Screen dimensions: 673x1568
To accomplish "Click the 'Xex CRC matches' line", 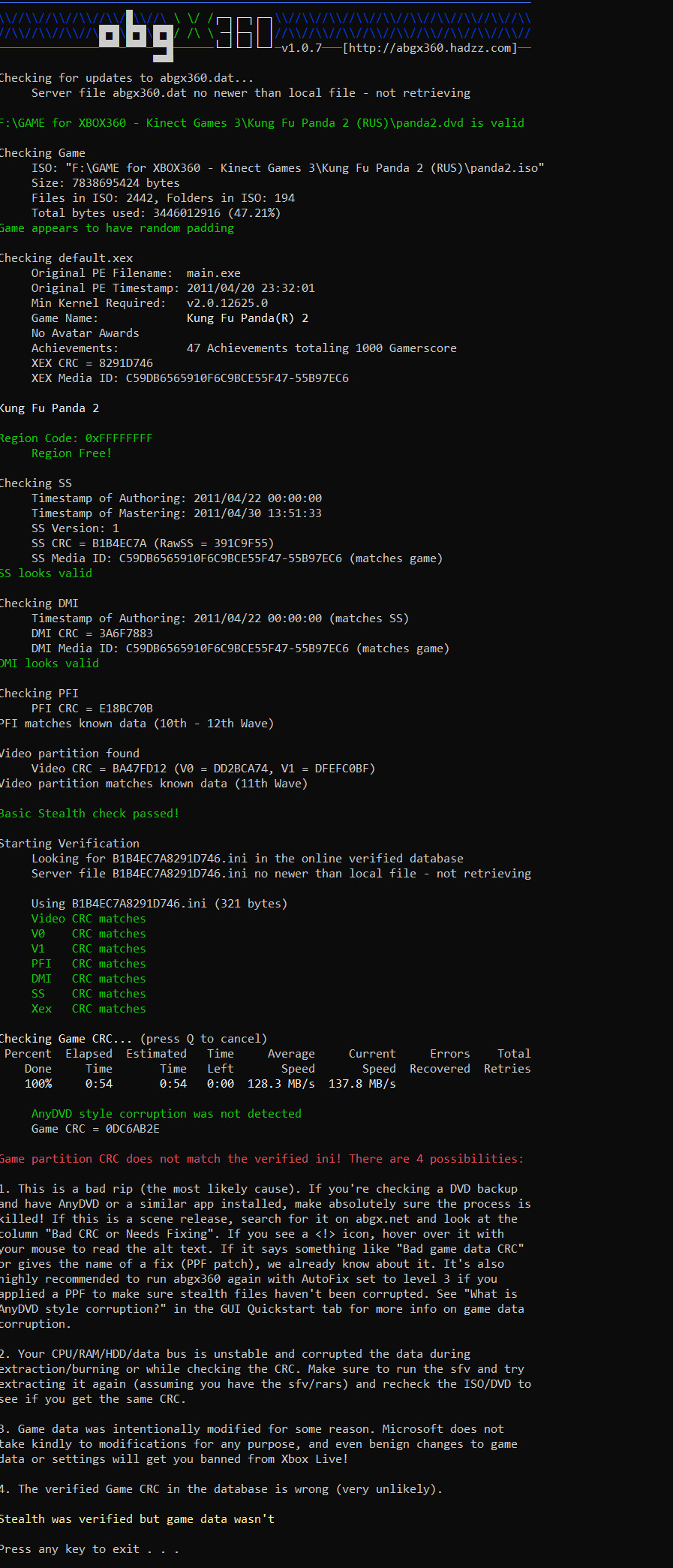I will [x=89, y=1009].
